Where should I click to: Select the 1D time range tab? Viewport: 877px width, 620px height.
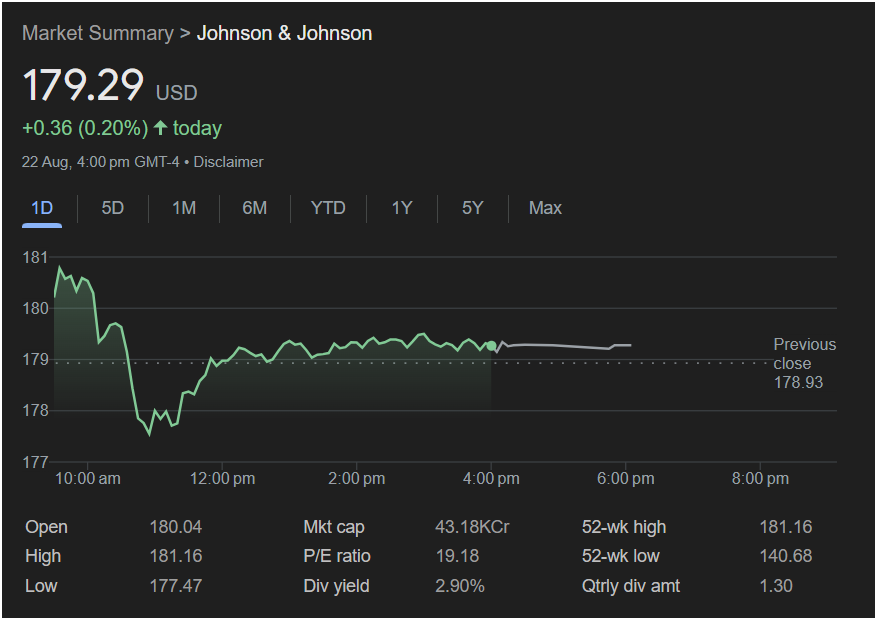(x=42, y=208)
